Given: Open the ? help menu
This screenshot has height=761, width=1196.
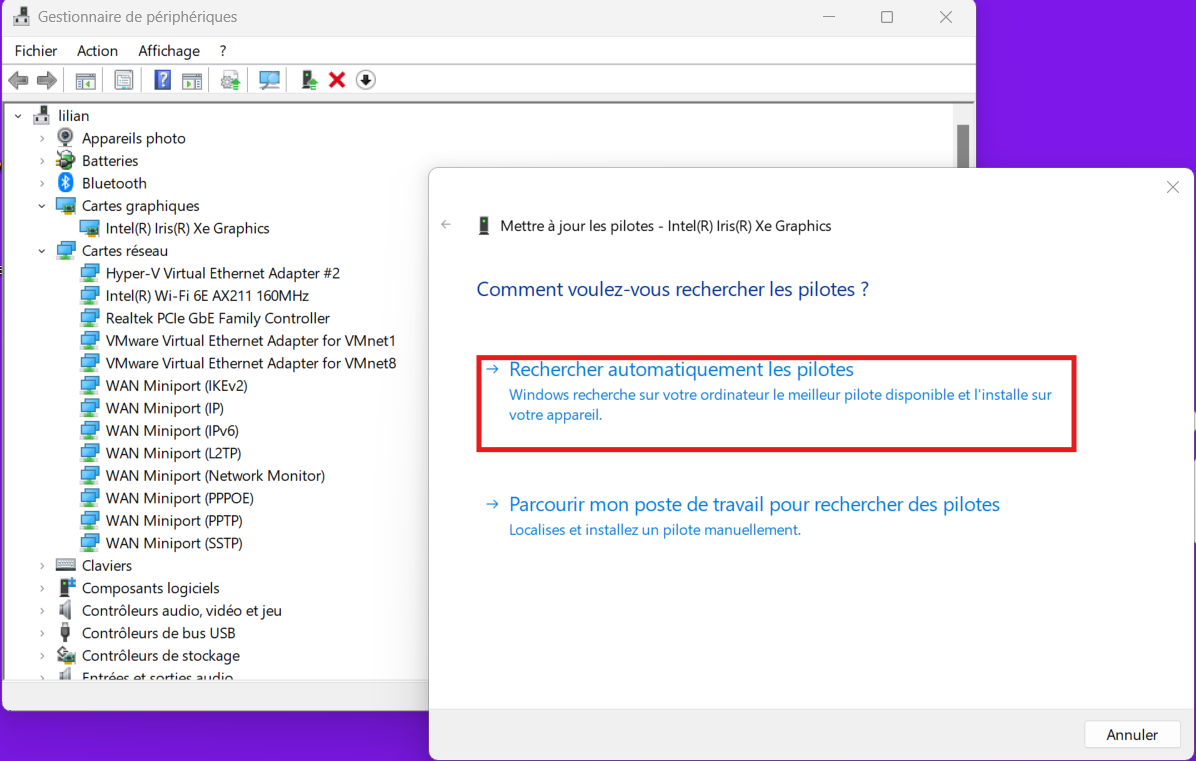Looking at the screenshot, I should [223, 51].
